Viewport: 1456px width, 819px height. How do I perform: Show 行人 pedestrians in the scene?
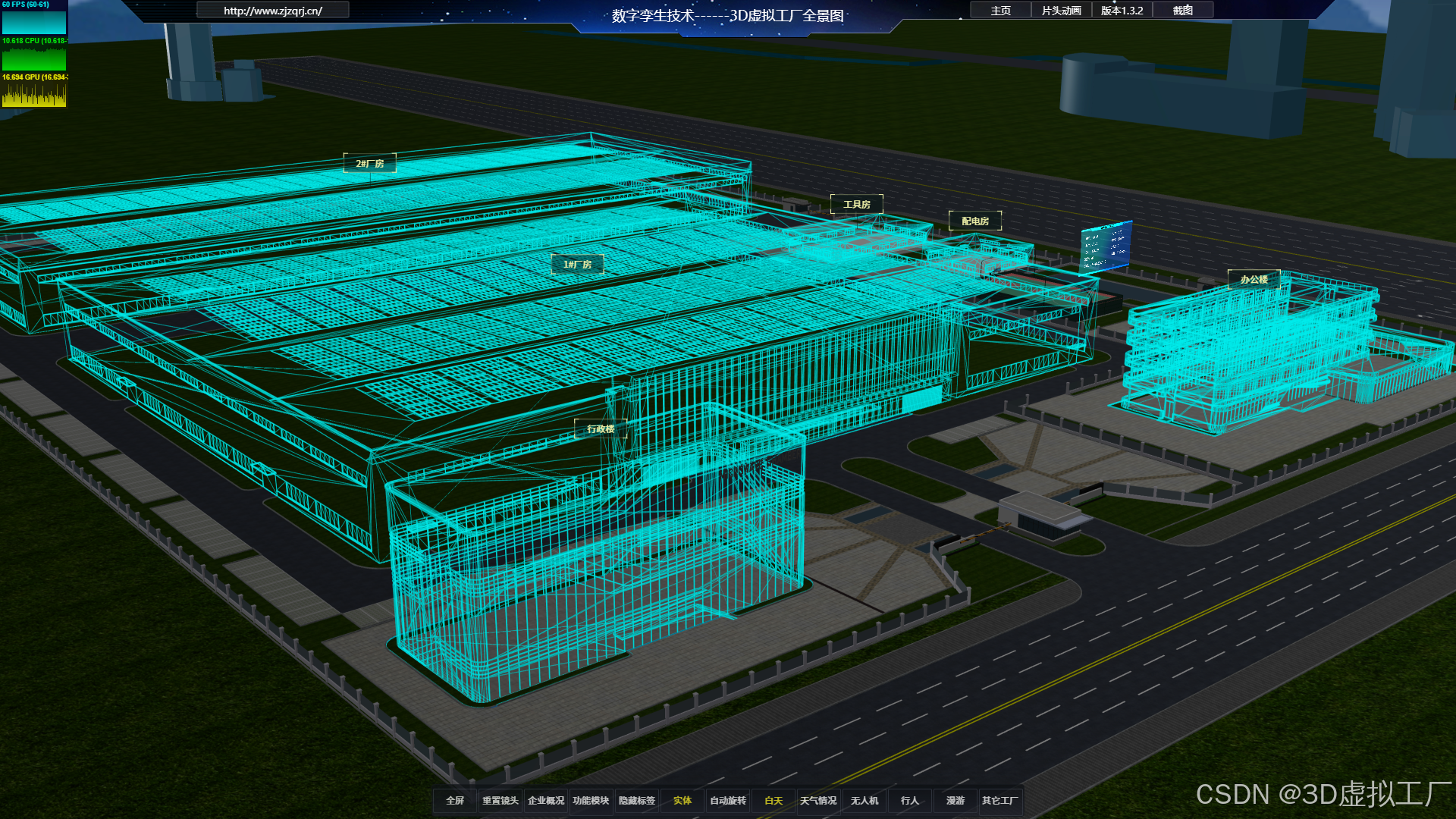[x=909, y=801]
